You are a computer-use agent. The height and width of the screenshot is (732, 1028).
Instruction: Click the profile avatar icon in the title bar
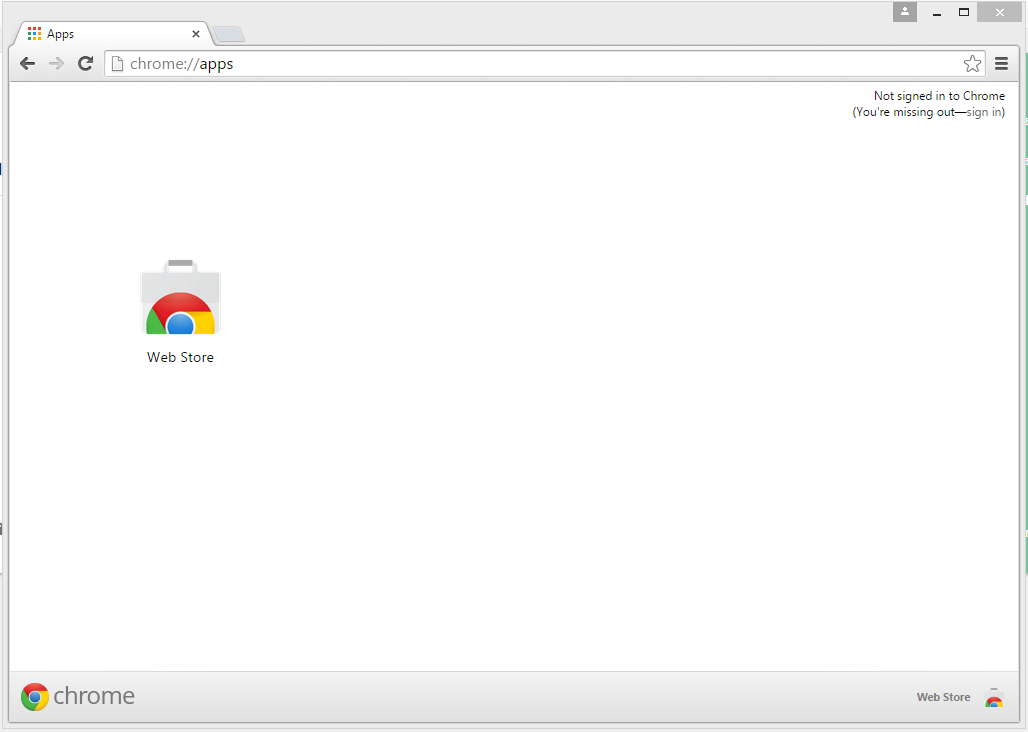(x=904, y=12)
